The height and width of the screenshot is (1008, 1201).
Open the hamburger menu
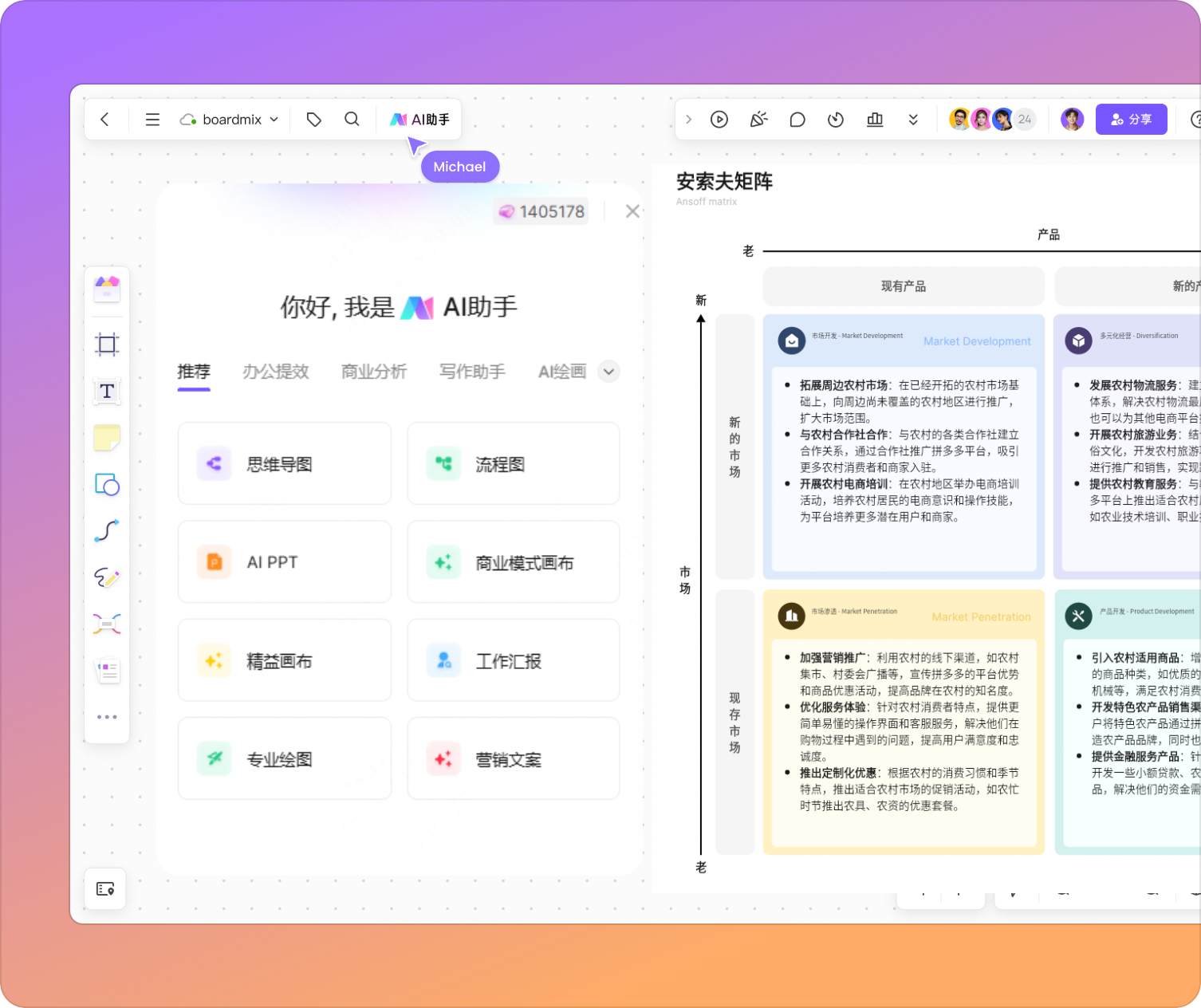[152, 120]
